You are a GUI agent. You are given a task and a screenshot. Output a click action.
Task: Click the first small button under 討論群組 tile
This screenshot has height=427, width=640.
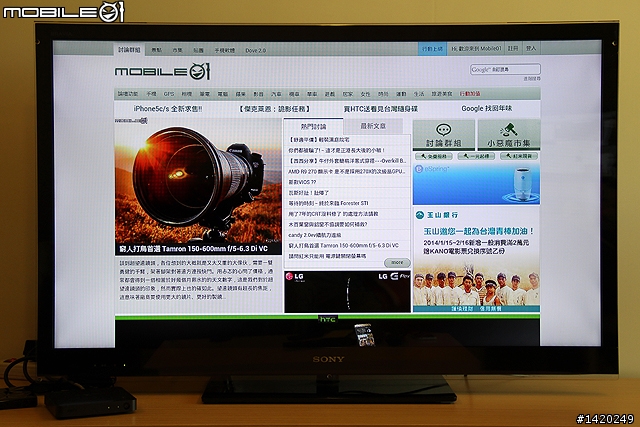(433, 156)
